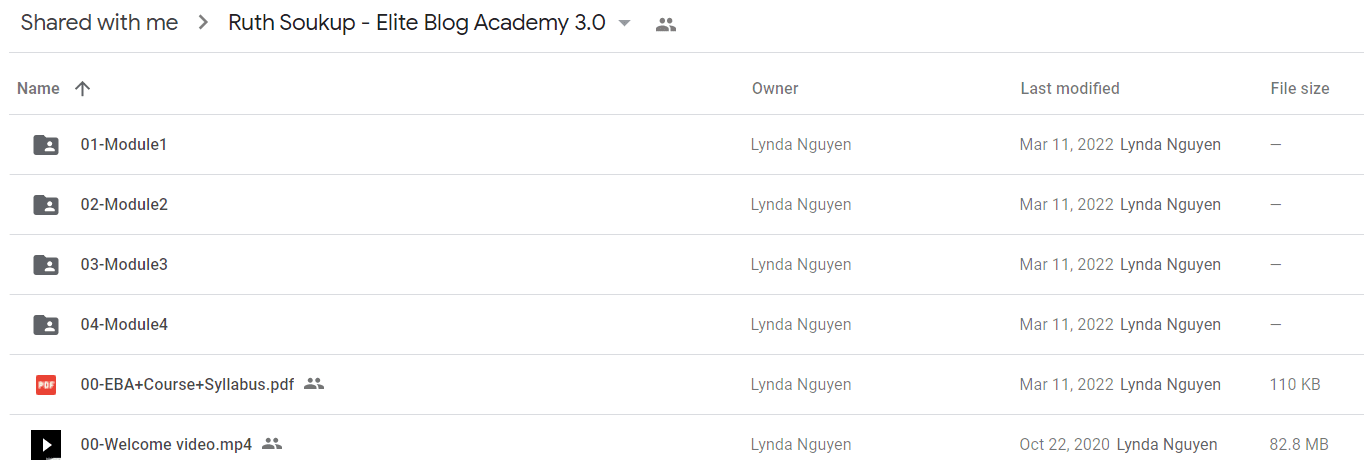Expand the breadcrumb chevron after Shared with me
Viewport: 1364px width, 472px height.
click(203, 24)
